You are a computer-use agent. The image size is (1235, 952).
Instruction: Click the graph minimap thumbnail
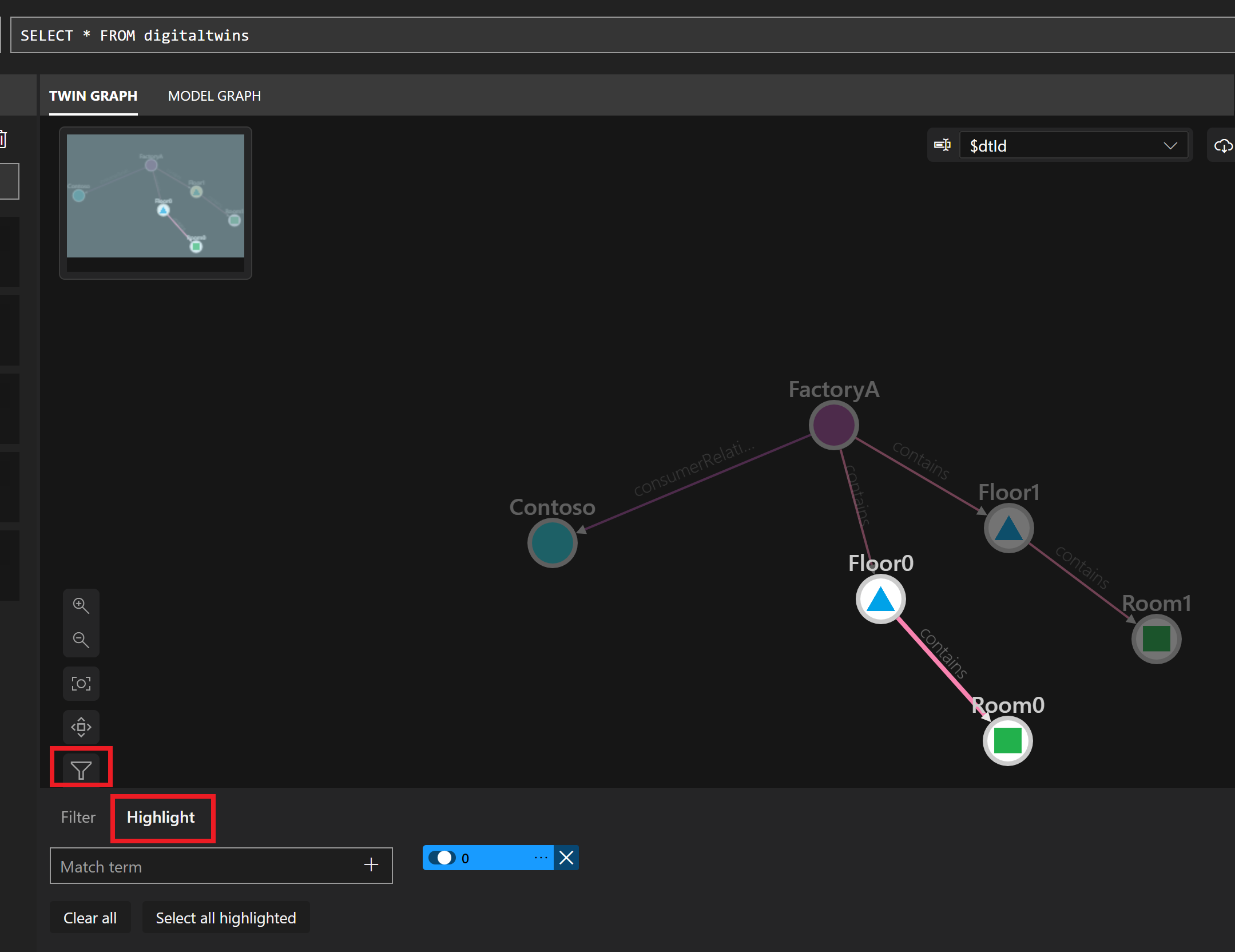tap(155, 196)
